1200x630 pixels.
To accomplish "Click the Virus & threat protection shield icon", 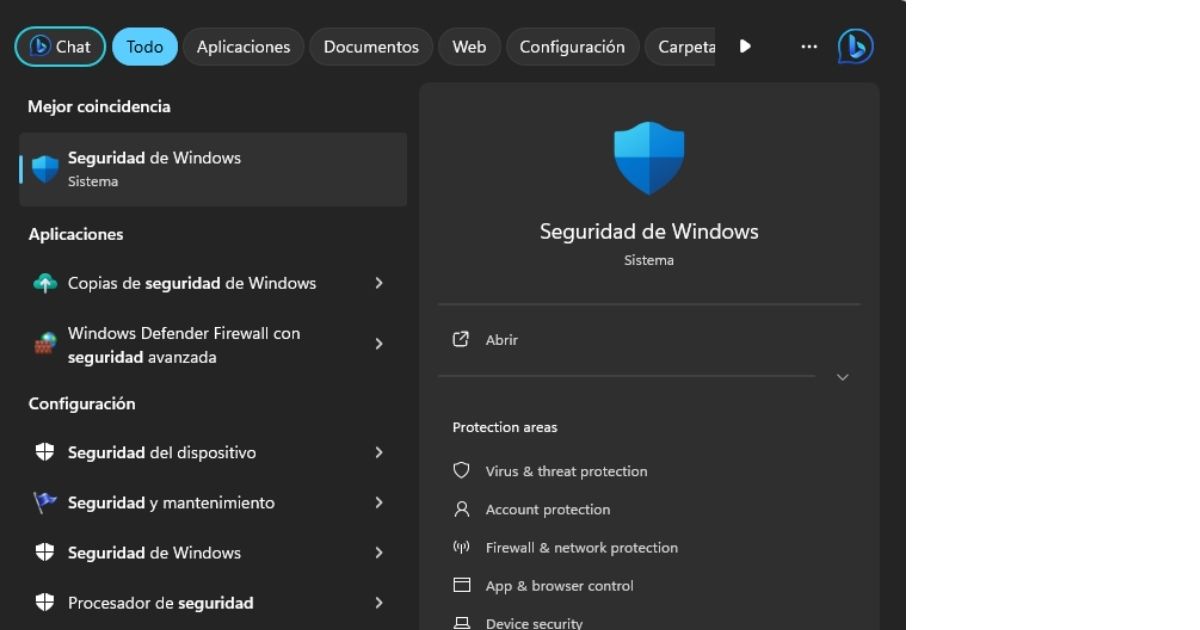I will click(x=461, y=470).
